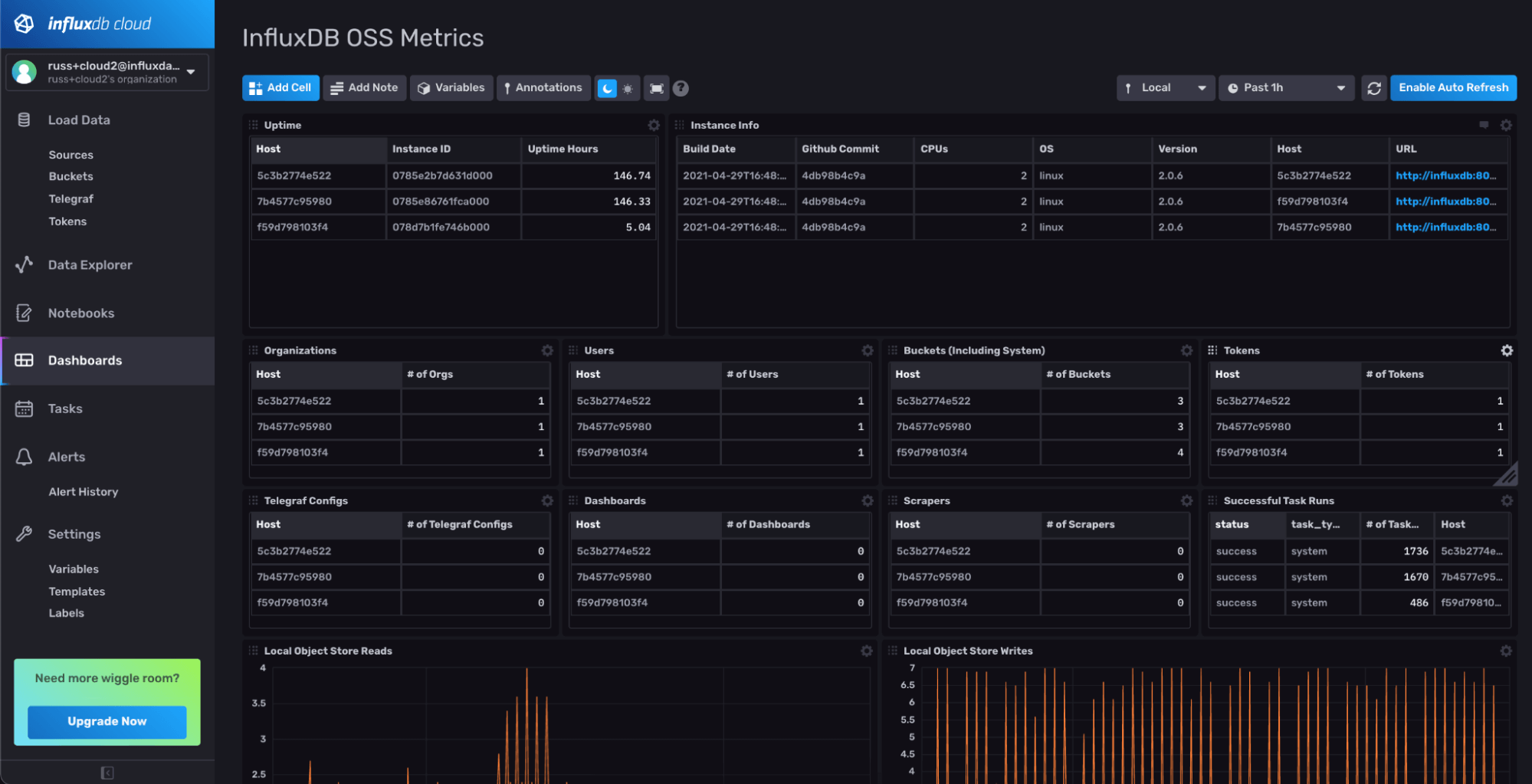Go to Templates under Settings

(77, 591)
